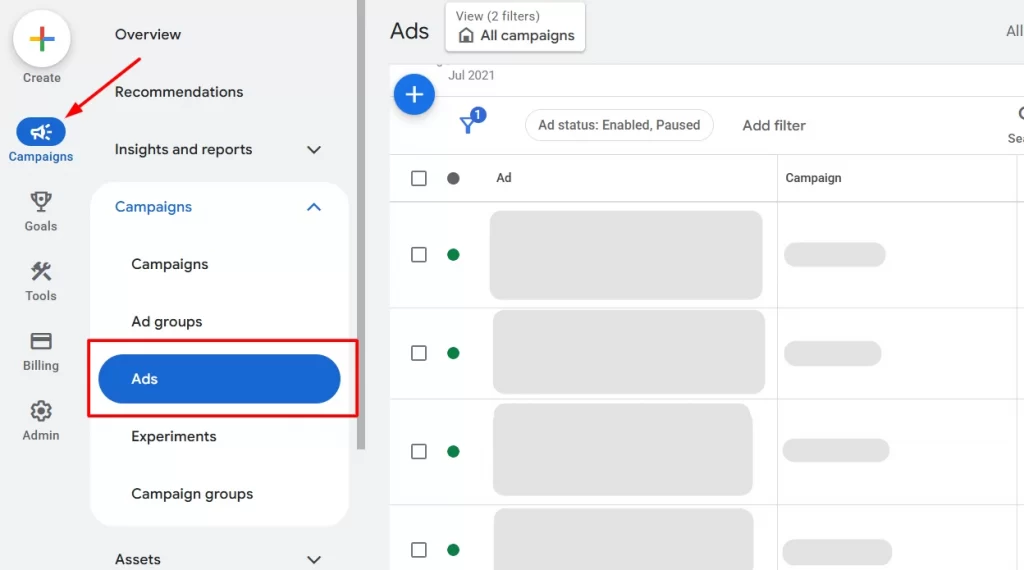Open the Tools wrench icon
The width and height of the screenshot is (1024, 570).
coord(41,272)
